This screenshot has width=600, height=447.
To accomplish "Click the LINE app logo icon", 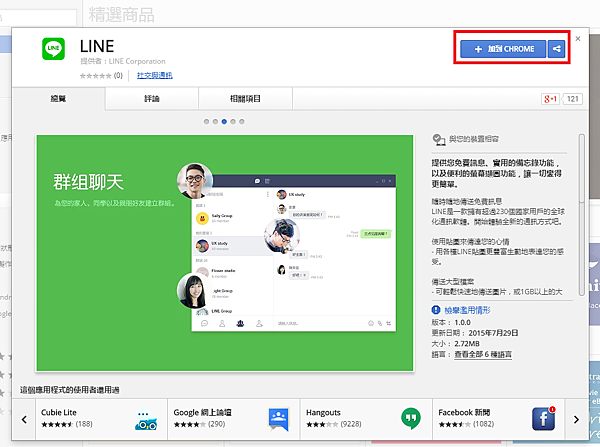I will click(x=53, y=49).
